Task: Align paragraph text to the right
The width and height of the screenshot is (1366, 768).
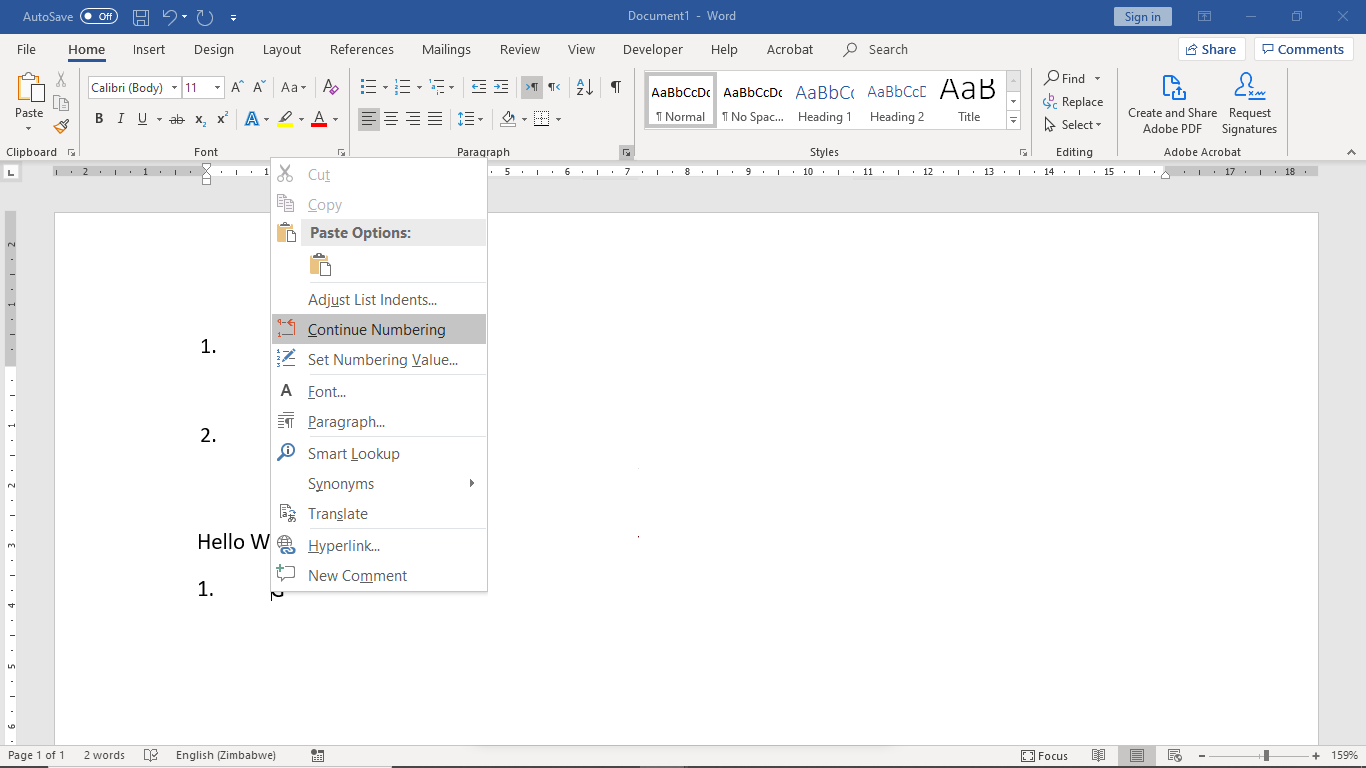Action: pyautogui.click(x=413, y=119)
